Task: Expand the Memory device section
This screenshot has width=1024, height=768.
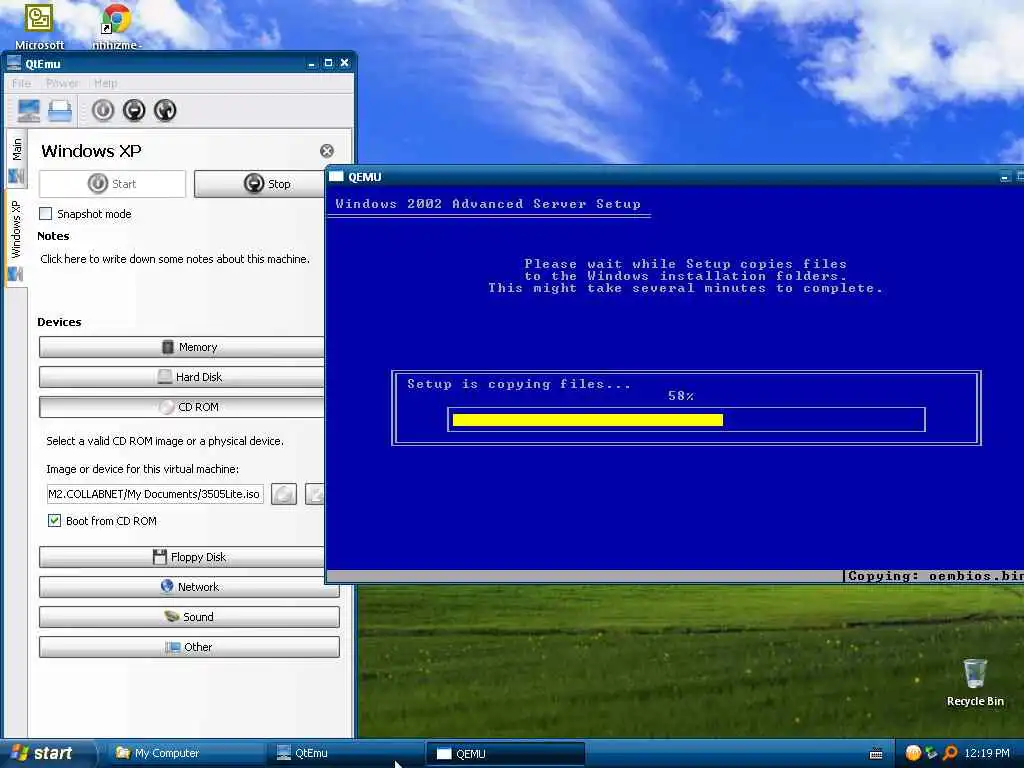Action: [x=182, y=347]
